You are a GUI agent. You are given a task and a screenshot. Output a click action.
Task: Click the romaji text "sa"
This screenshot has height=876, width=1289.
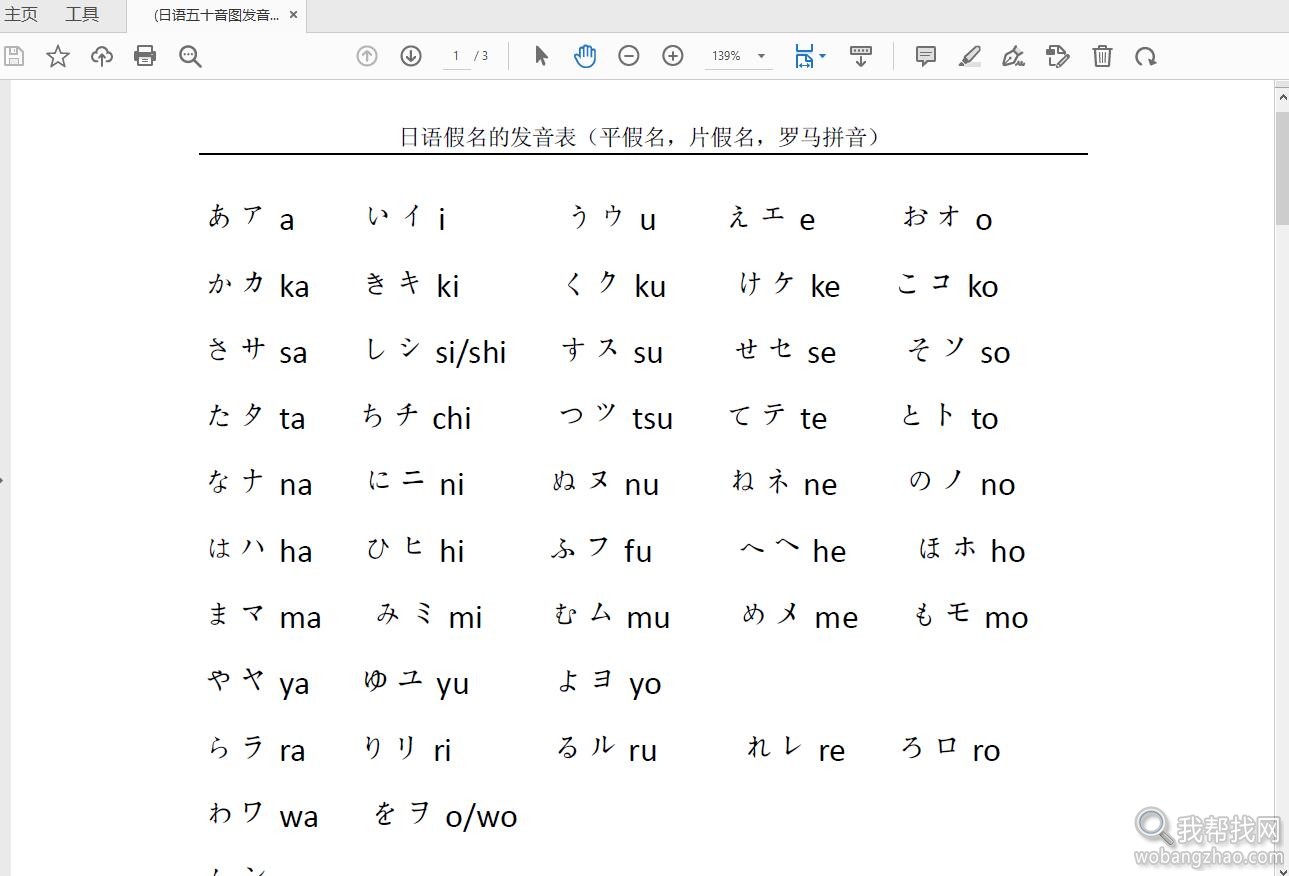[293, 354]
